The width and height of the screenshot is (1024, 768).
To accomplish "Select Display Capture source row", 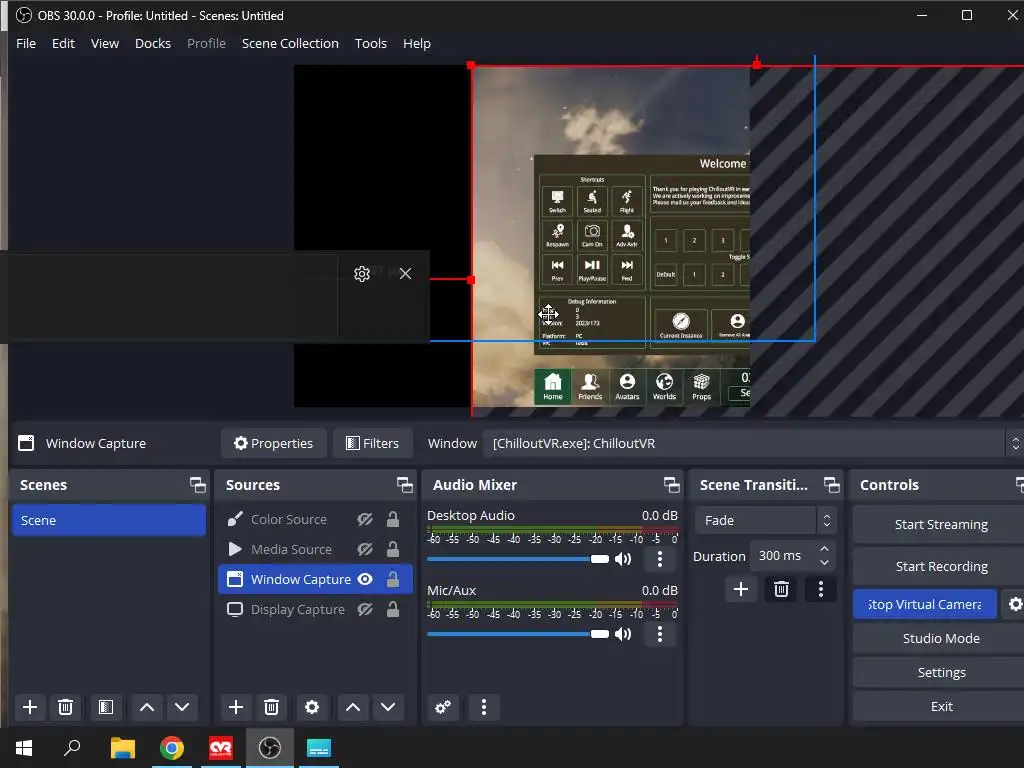I will pyautogui.click(x=315, y=609).
